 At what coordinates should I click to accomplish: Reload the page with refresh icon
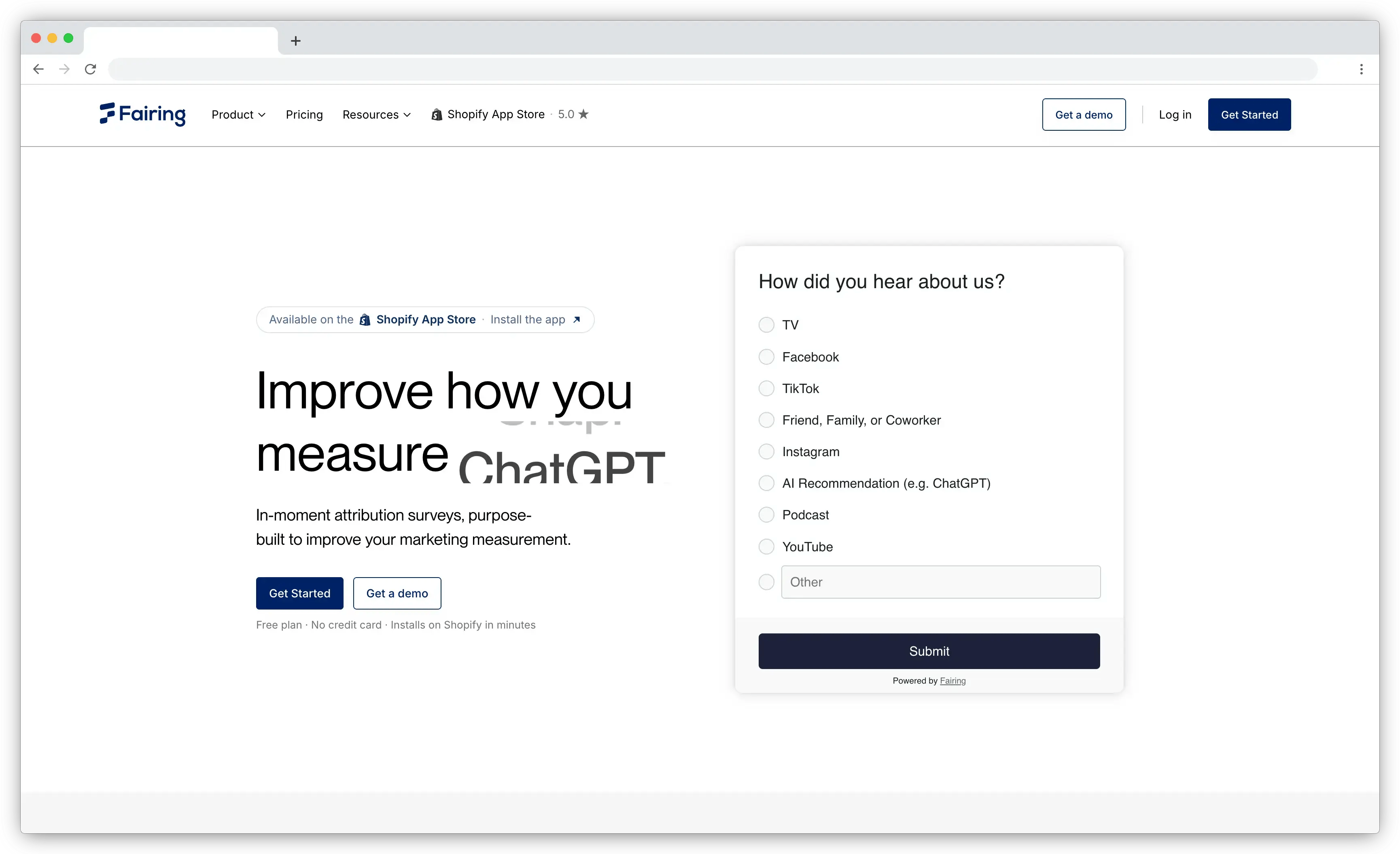click(x=90, y=69)
